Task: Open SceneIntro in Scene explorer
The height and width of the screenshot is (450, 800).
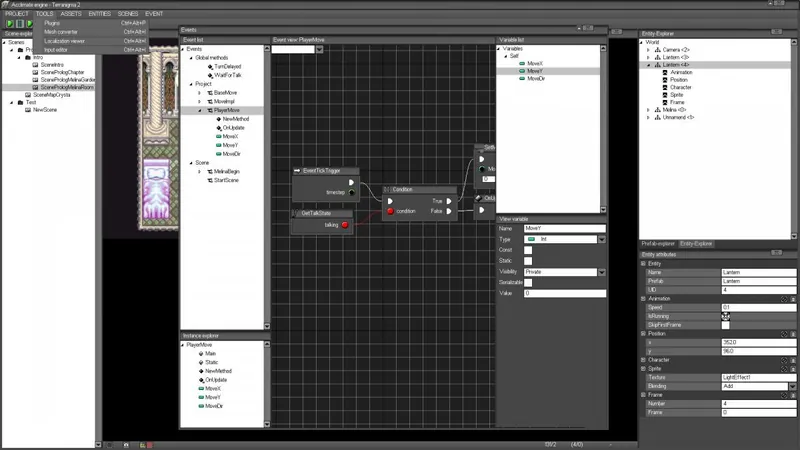Action: click(x=52, y=65)
